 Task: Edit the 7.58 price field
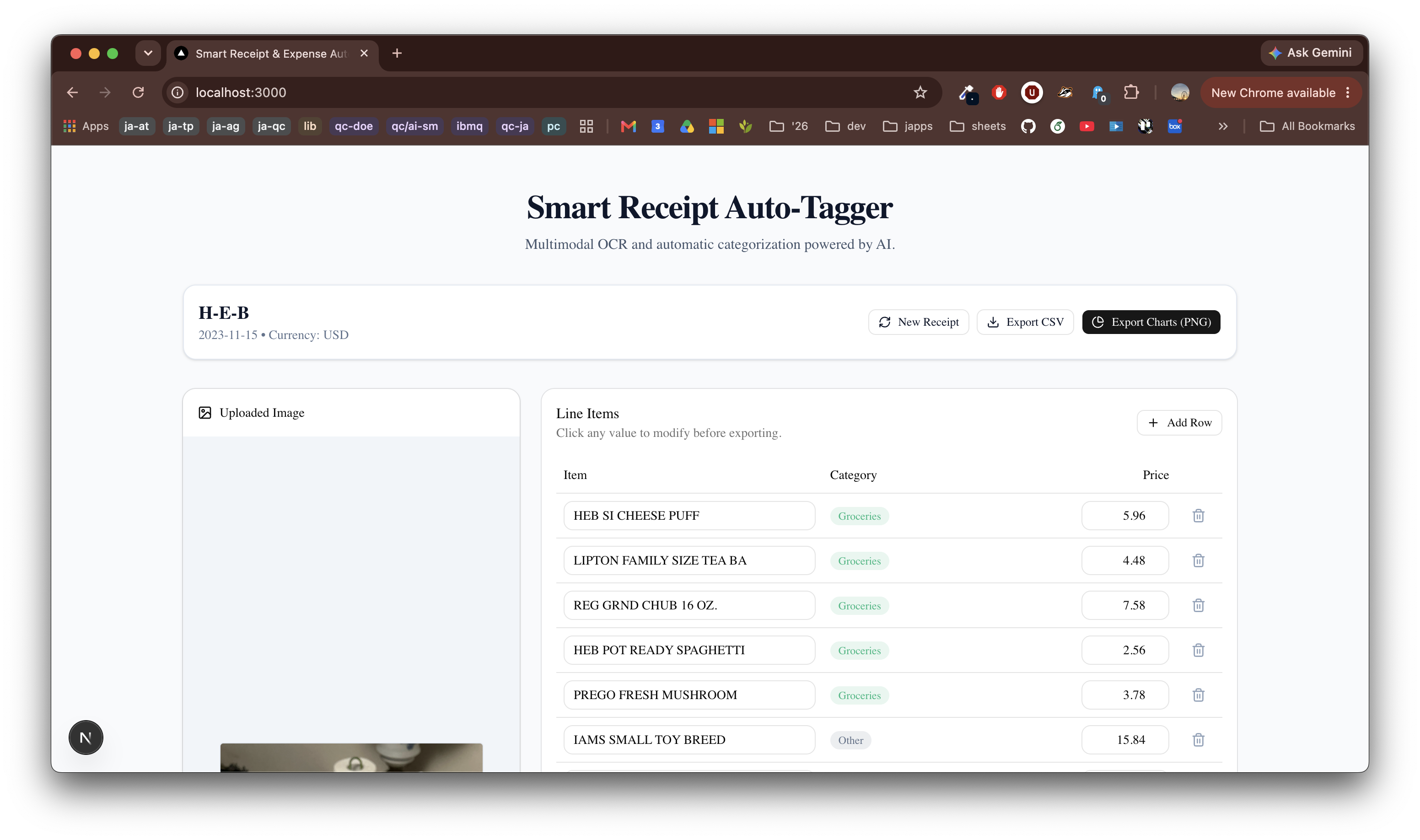tap(1124, 605)
